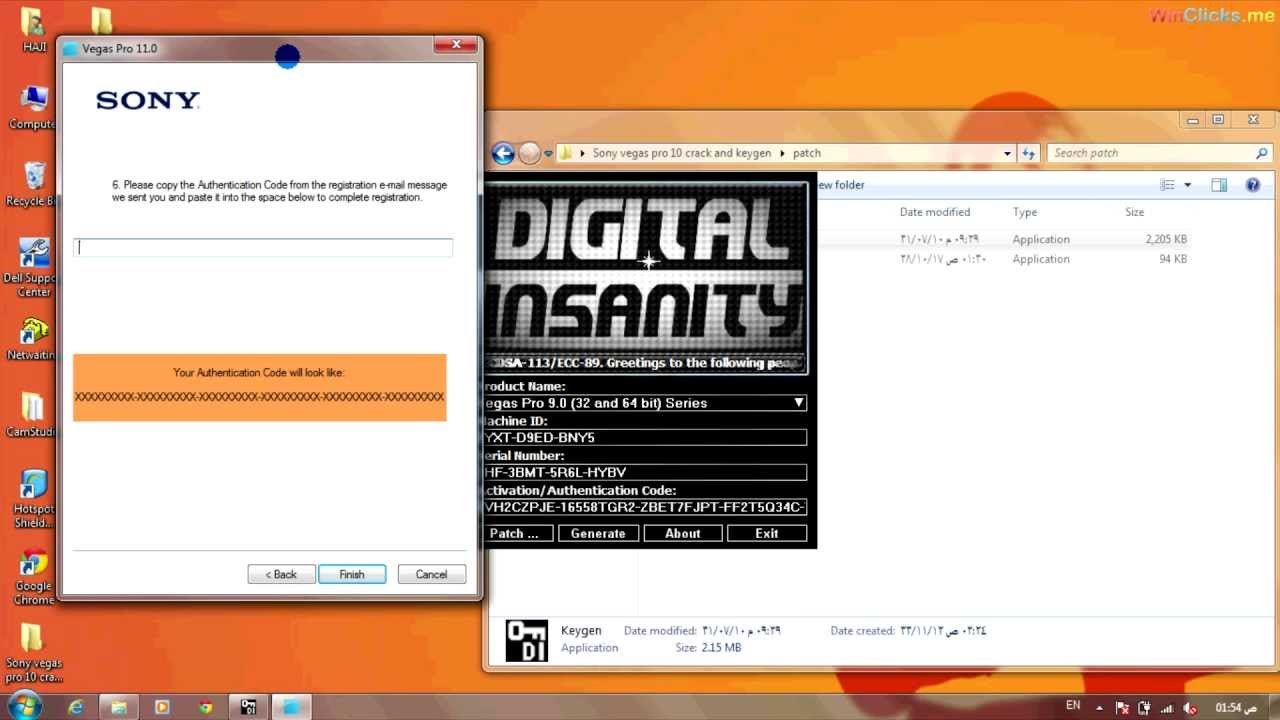Sort by the Size column header
Image resolution: width=1280 pixels, height=720 pixels.
click(x=1134, y=212)
